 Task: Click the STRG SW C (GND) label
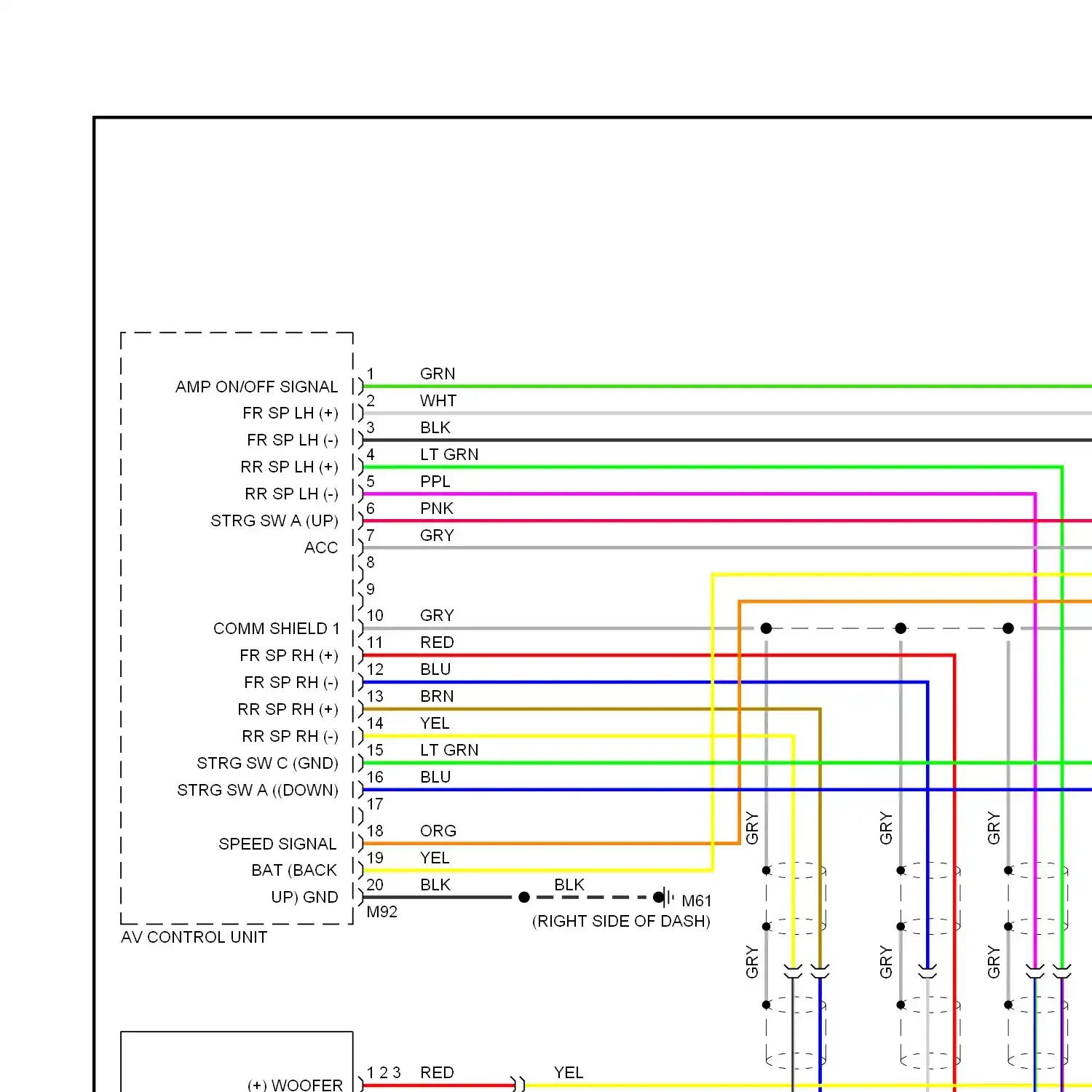point(268,764)
